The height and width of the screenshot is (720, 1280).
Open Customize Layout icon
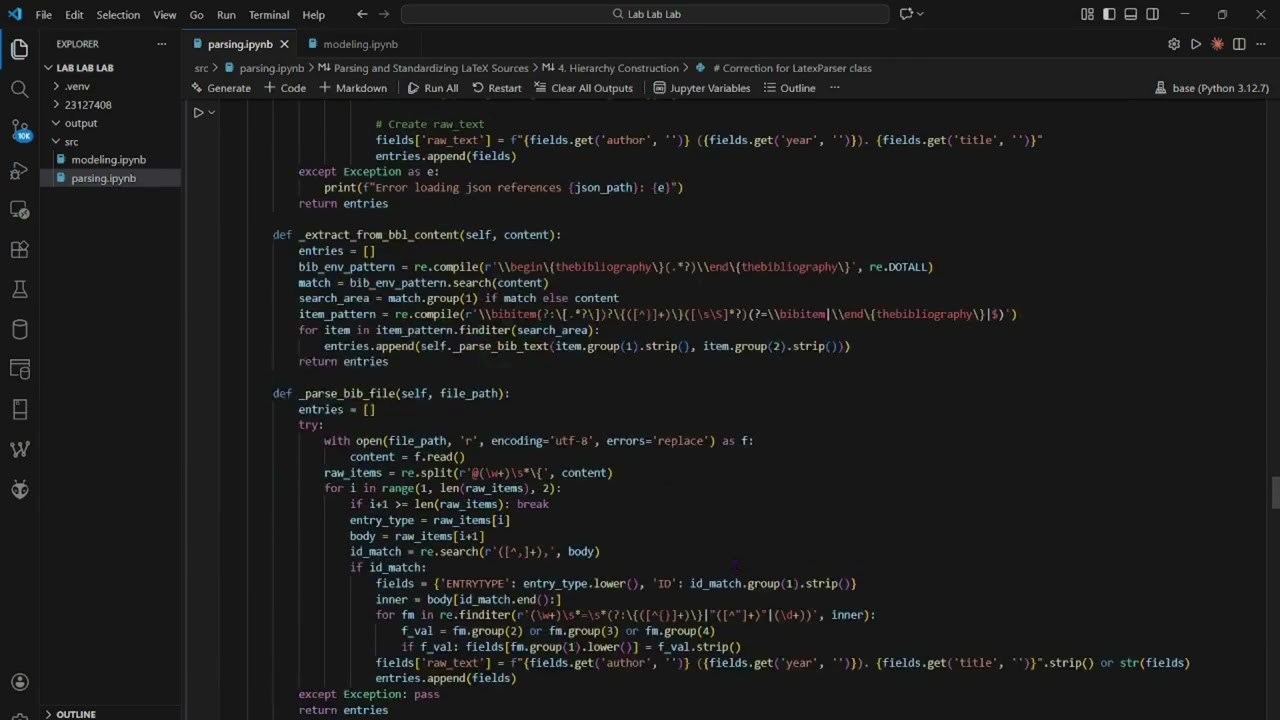point(1087,14)
